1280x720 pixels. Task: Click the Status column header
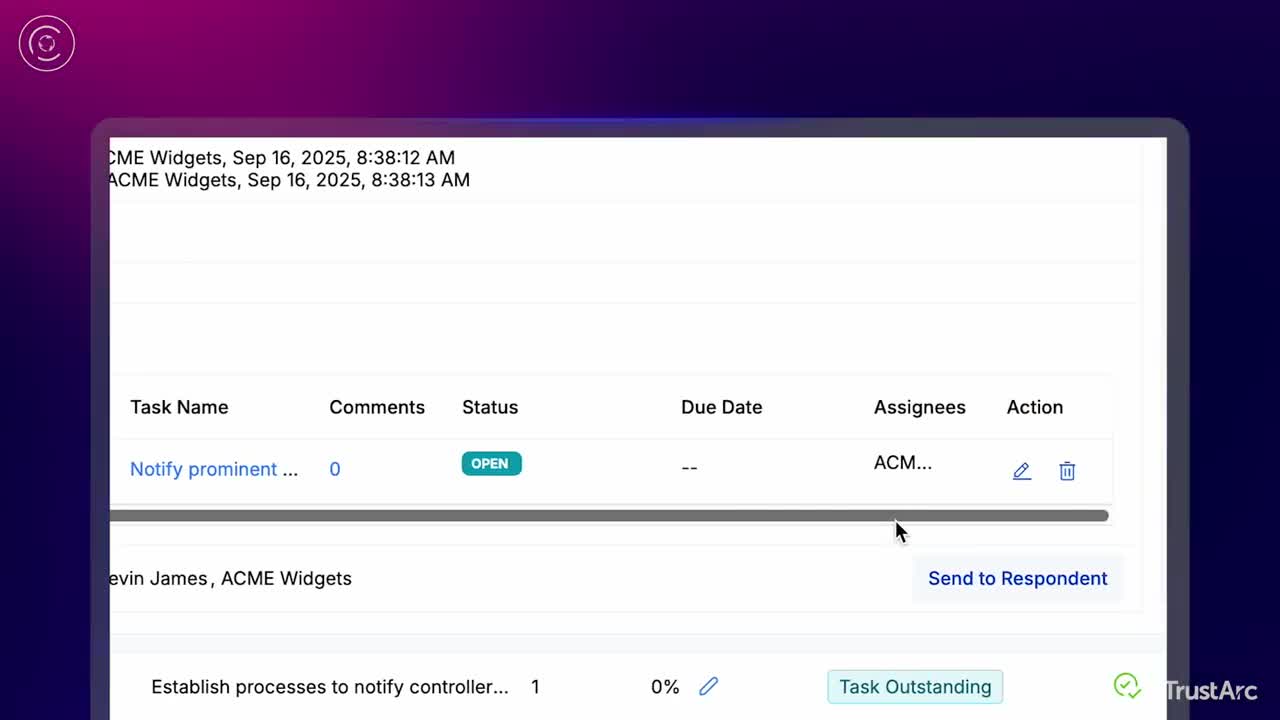[x=490, y=407]
